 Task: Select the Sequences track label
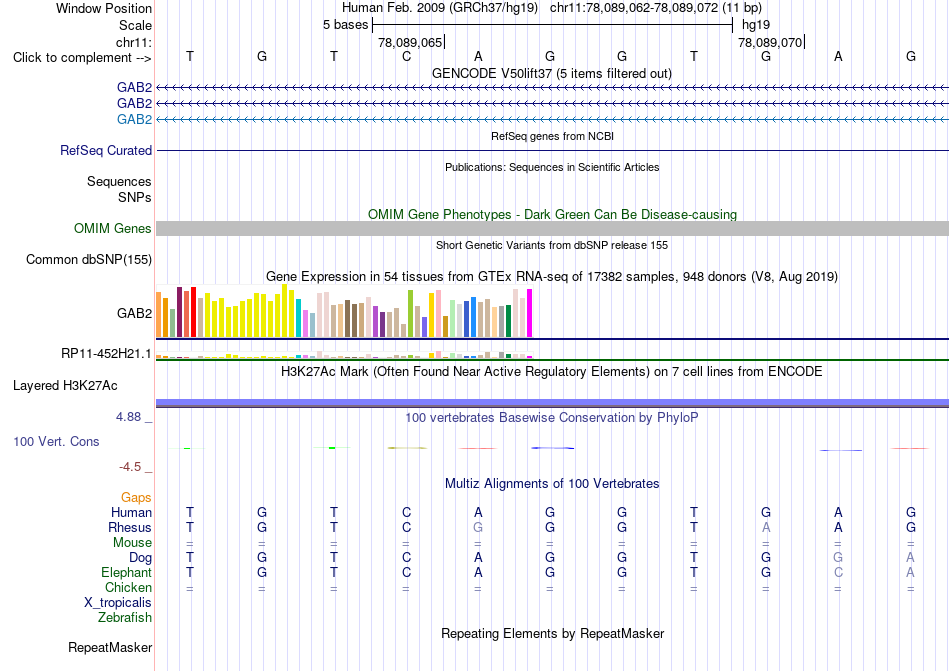pyautogui.click(x=119, y=182)
